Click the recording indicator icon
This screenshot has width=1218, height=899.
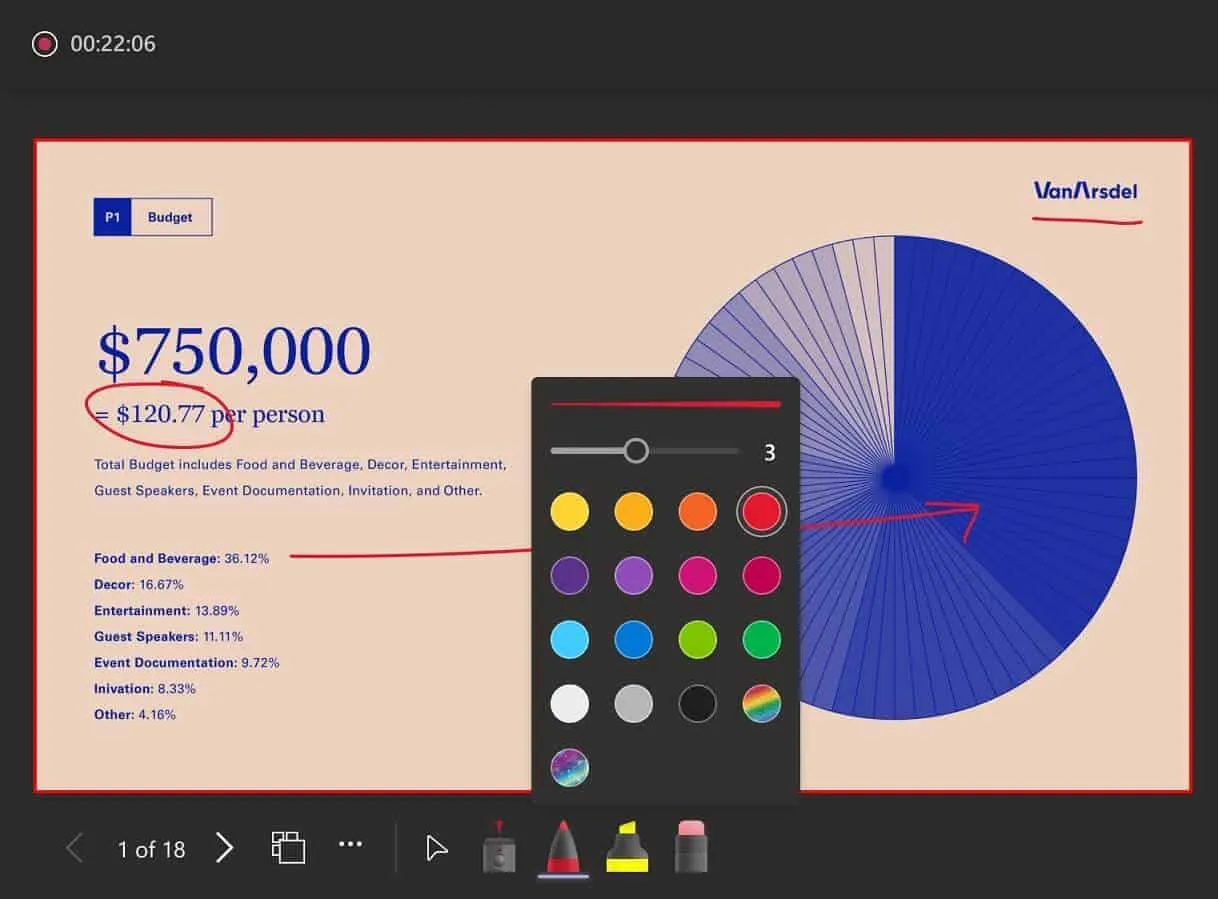click(x=43, y=43)
